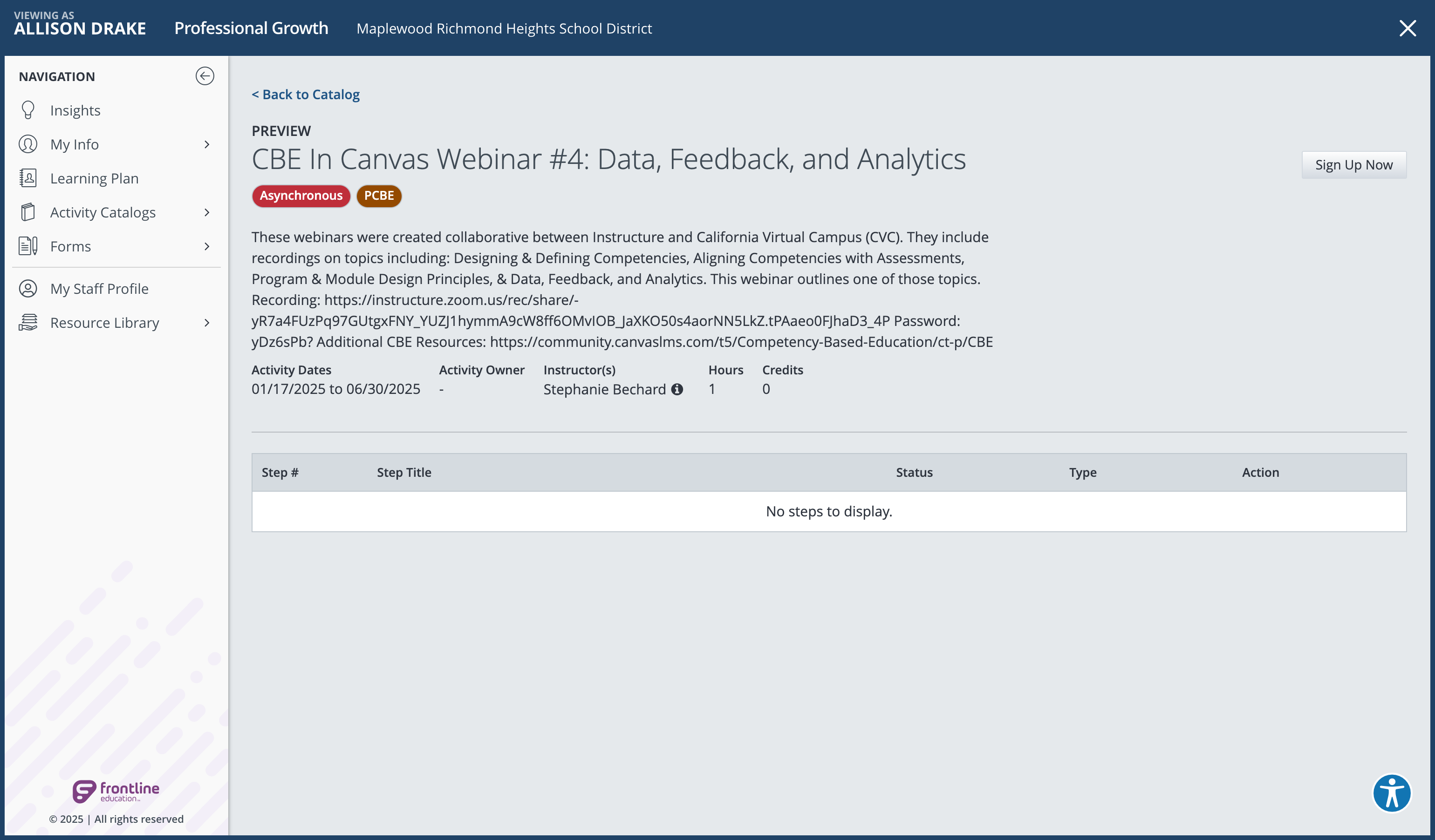This screenshot has height=840, width=1435.
Task: Click the Step # column header
Action: tap(280, 472)
